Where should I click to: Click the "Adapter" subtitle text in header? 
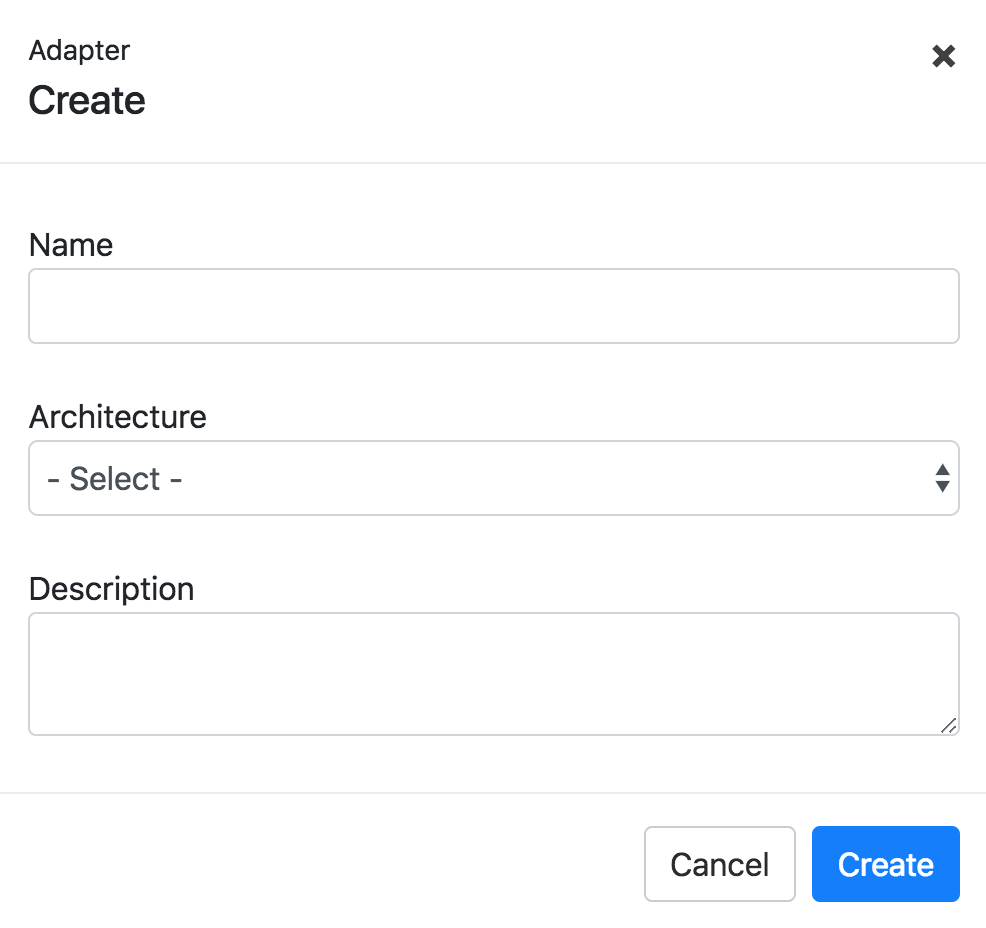[79, 50]
